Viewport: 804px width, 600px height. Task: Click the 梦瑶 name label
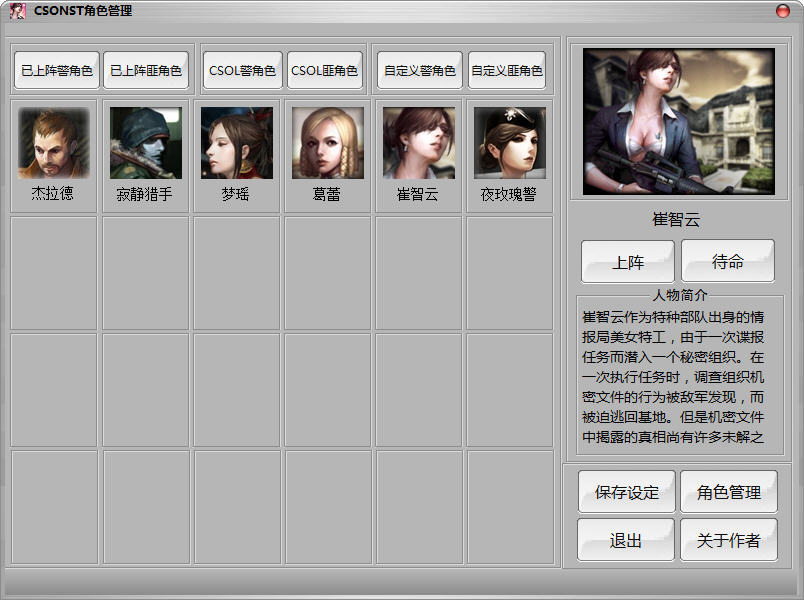(235, 194)
